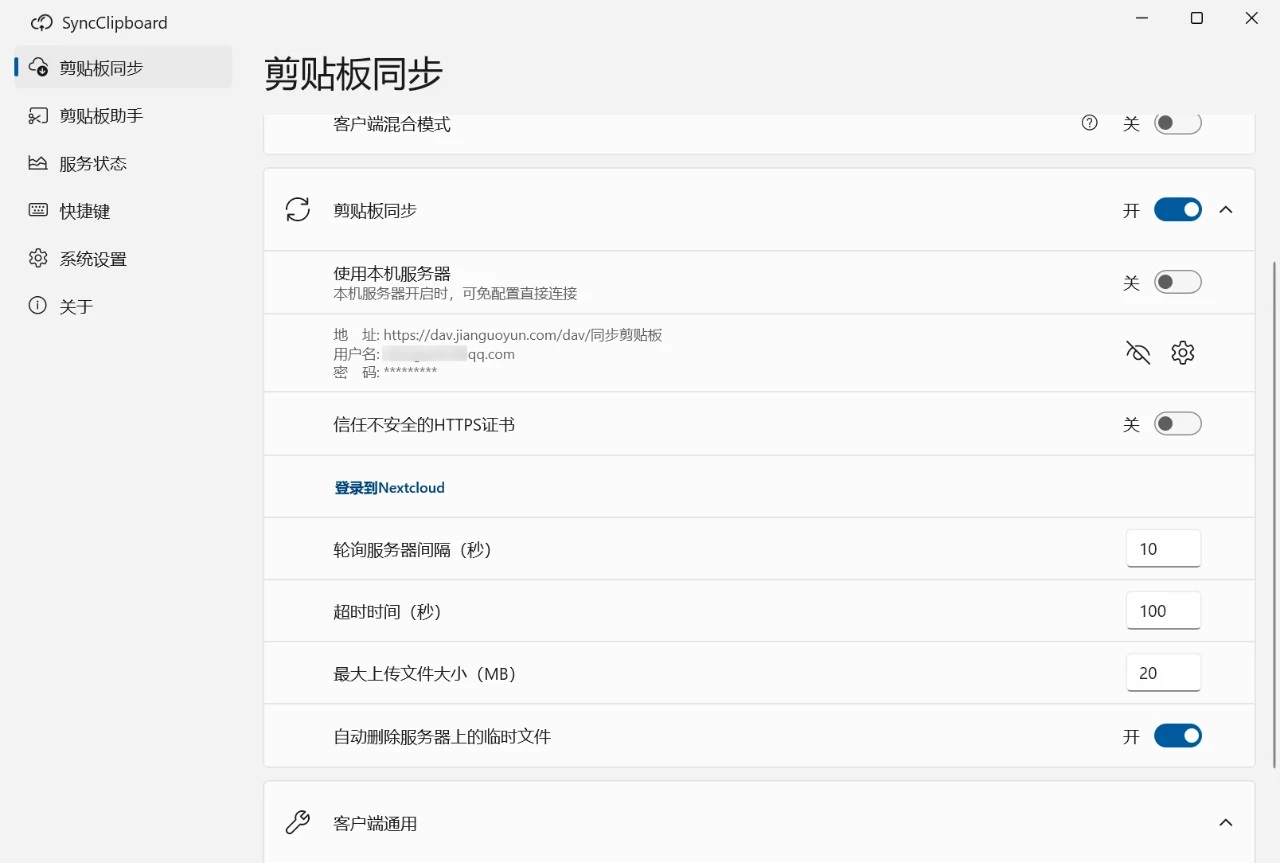This screenshot has width=1280, height=863.
Task: Click the 剪贴板同步 page heading
Action: tap(353, 74)
